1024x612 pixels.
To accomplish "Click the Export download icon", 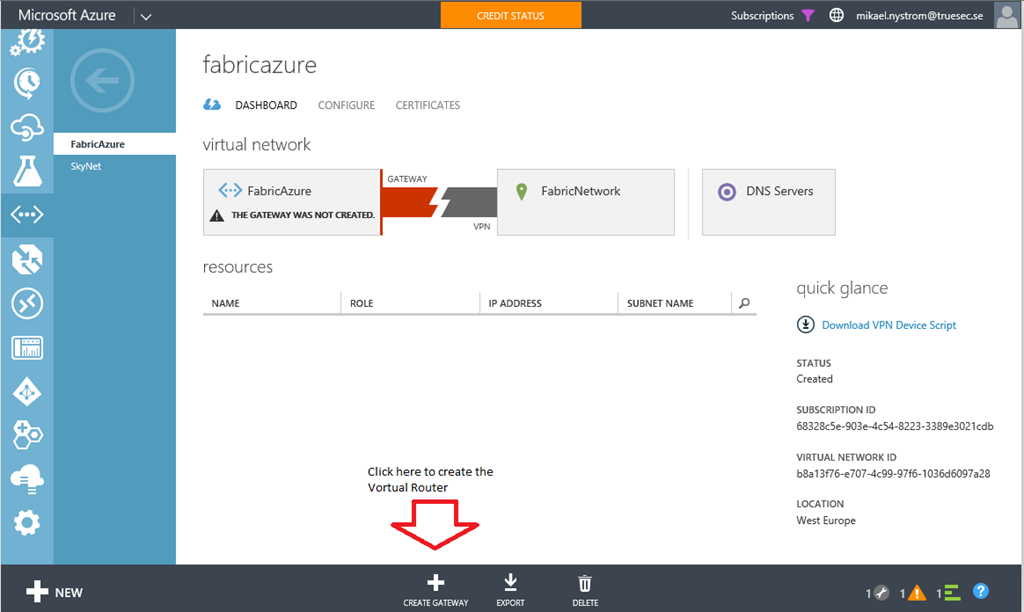I will (510, 589).
